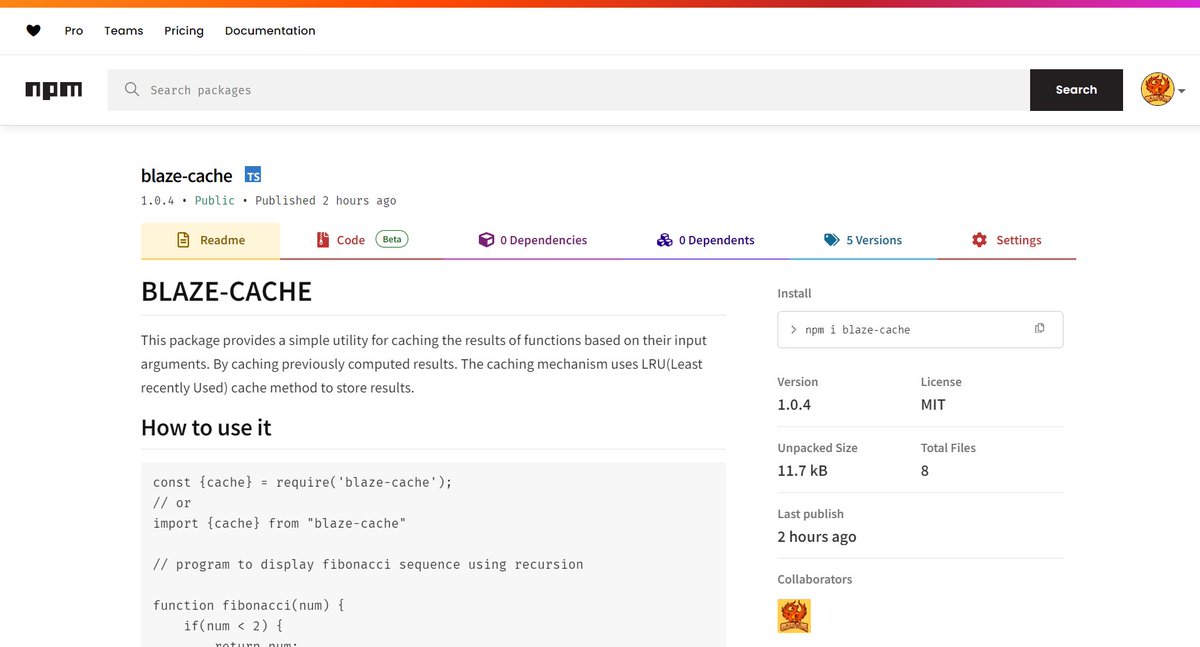Image resolution: width=1200 pixels, height=647 pixels.
Task: Switch to the Code tab
Action: pyautogui.click(x=362, y=240)
